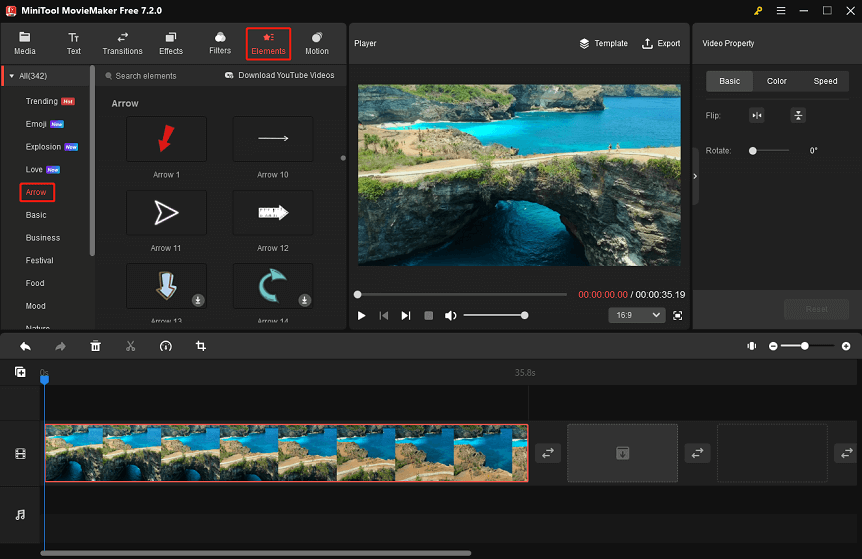Open the speed control icon
862x559 pixels.
(165, 346)
